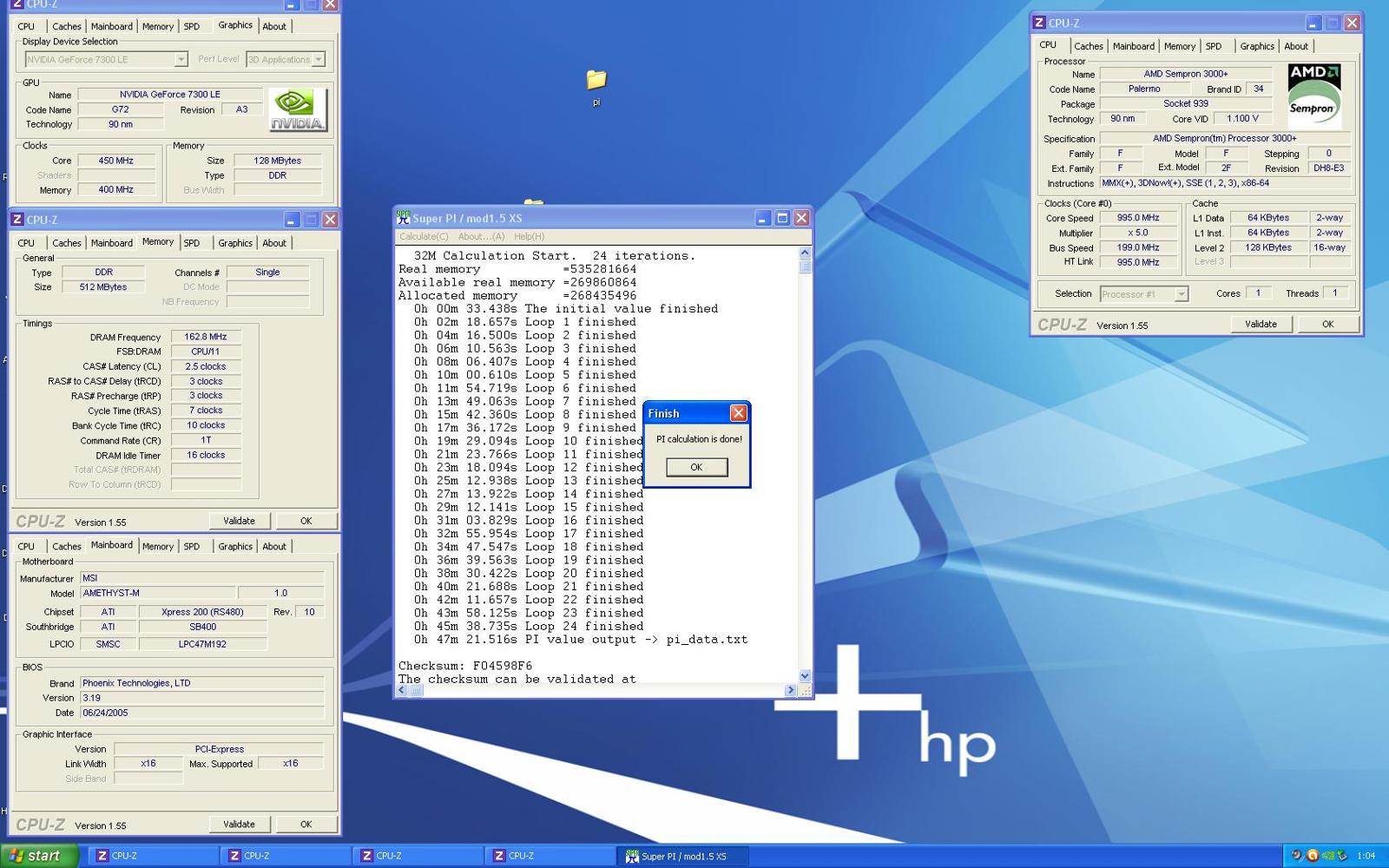Click Level 2 cache 128 KBytes value
The height and width of the screenshot is (868, 1389).
[1268, 247]
